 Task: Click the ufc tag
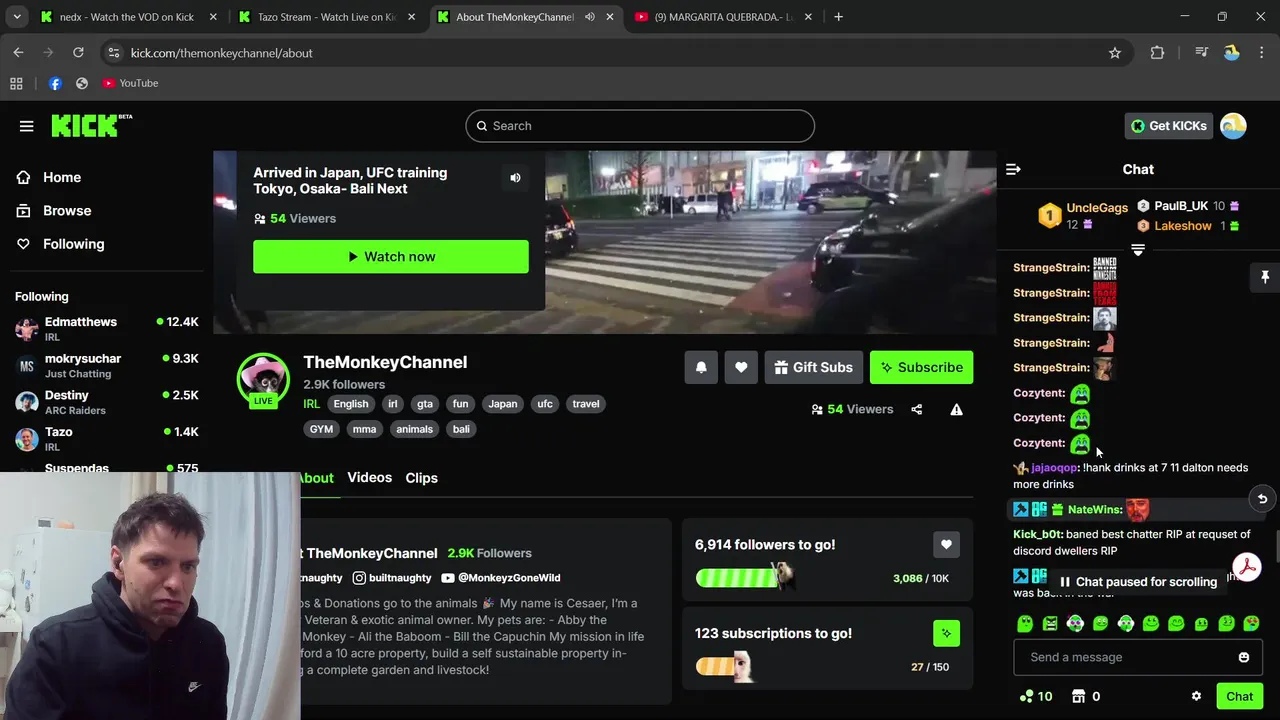pos(545,404)
